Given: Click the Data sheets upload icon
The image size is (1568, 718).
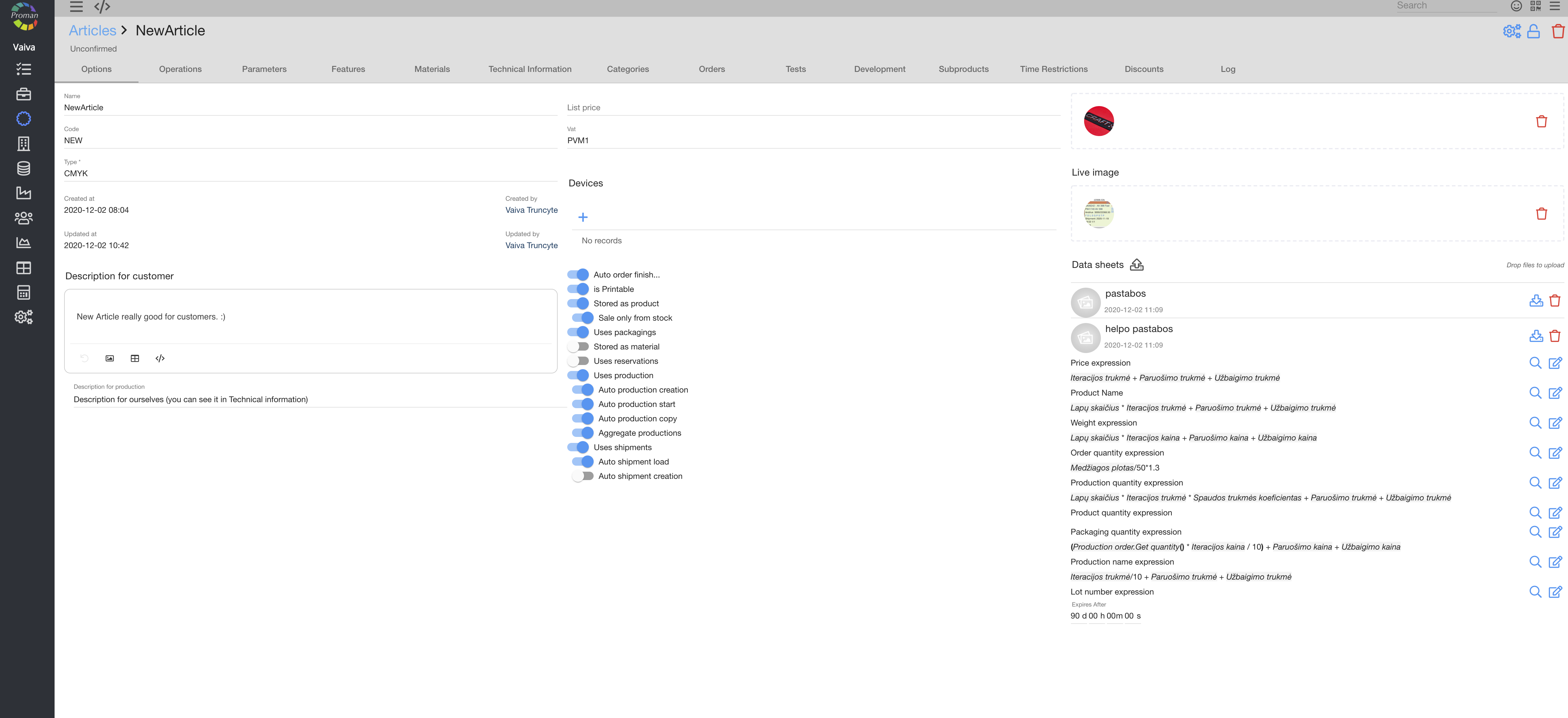Looking at the screenshot, I should click(x=1137, y=265).
